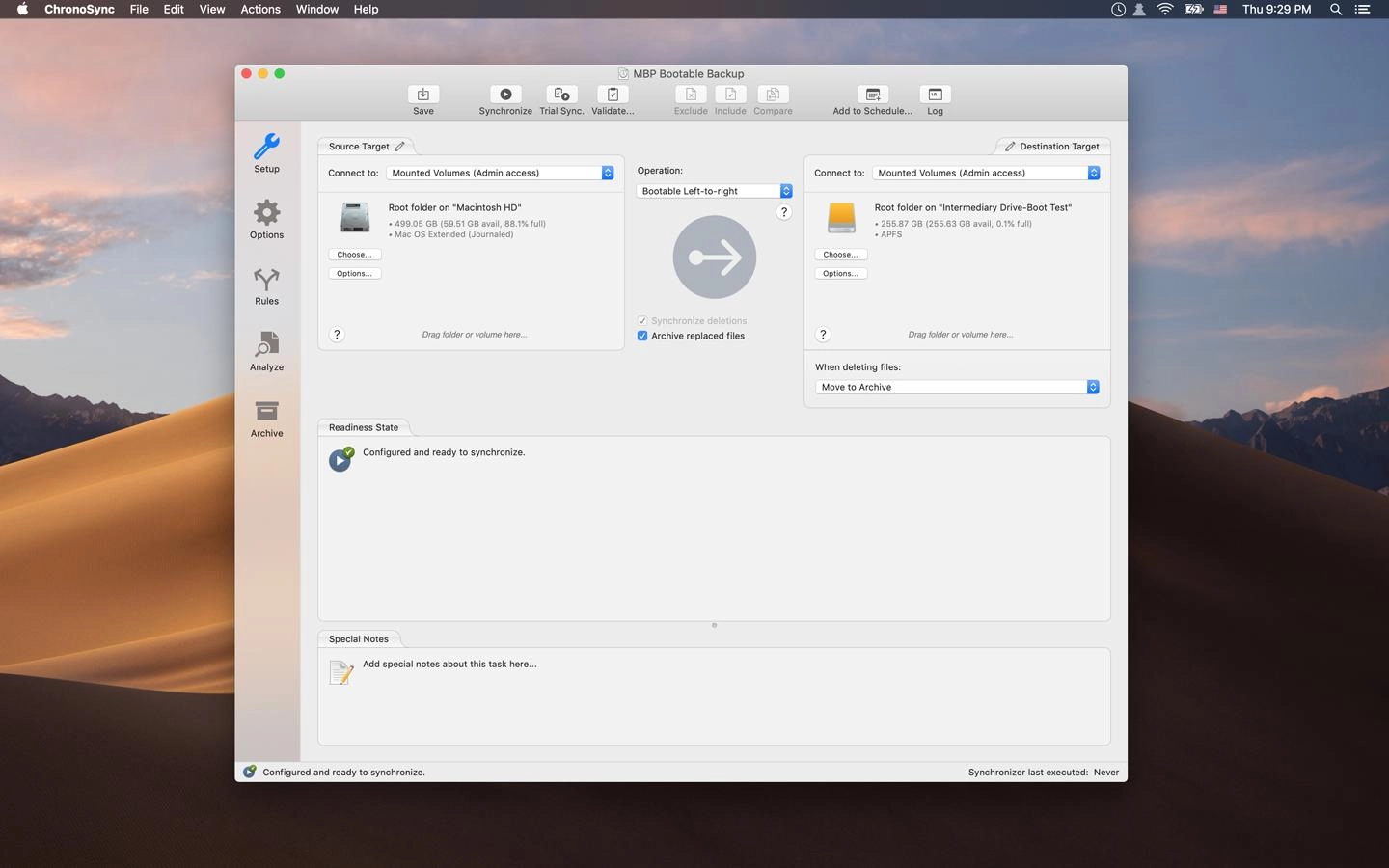Click the Intermediary Drive-Boot Test drive icon
Screen dimensions: 1389x868
(841, 217)
